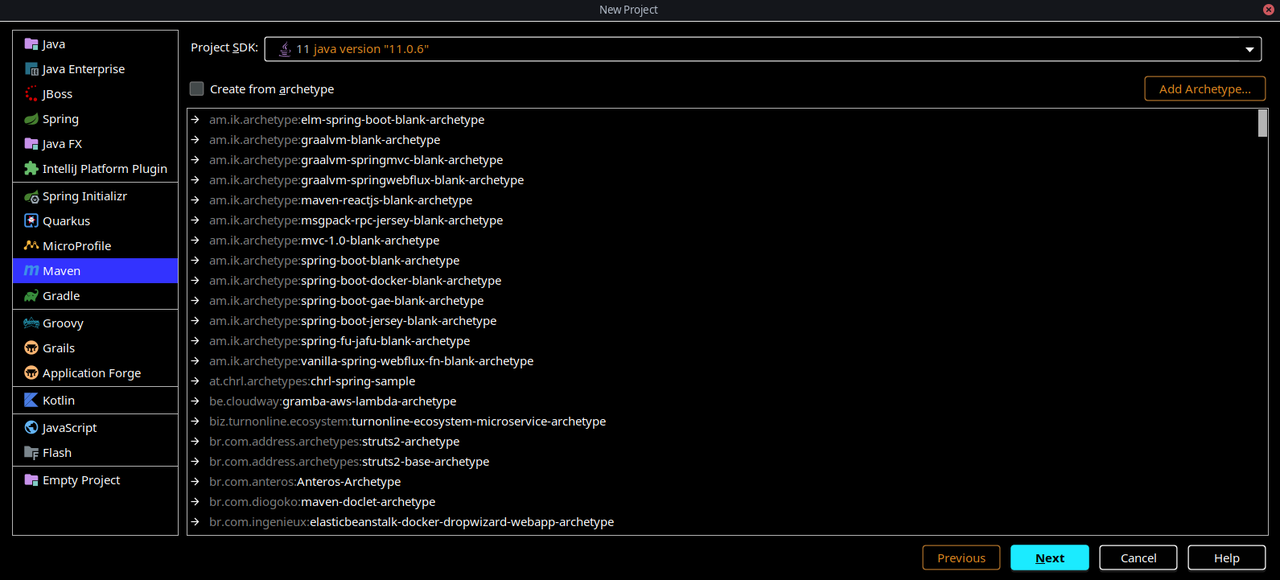Choose Spring Initializr label in sidebar
The height and width of the screenshot is (580, 1280).
pos(86,196)
